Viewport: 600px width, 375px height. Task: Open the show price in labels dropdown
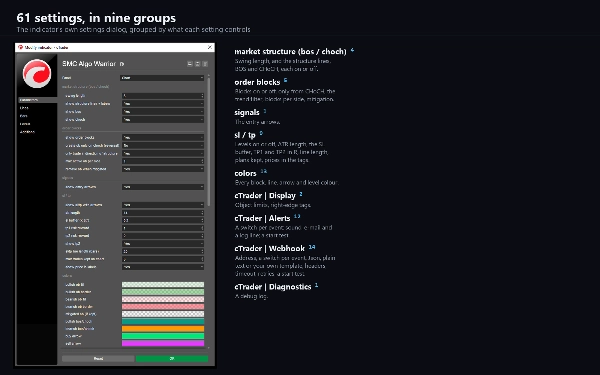point(163,267)
